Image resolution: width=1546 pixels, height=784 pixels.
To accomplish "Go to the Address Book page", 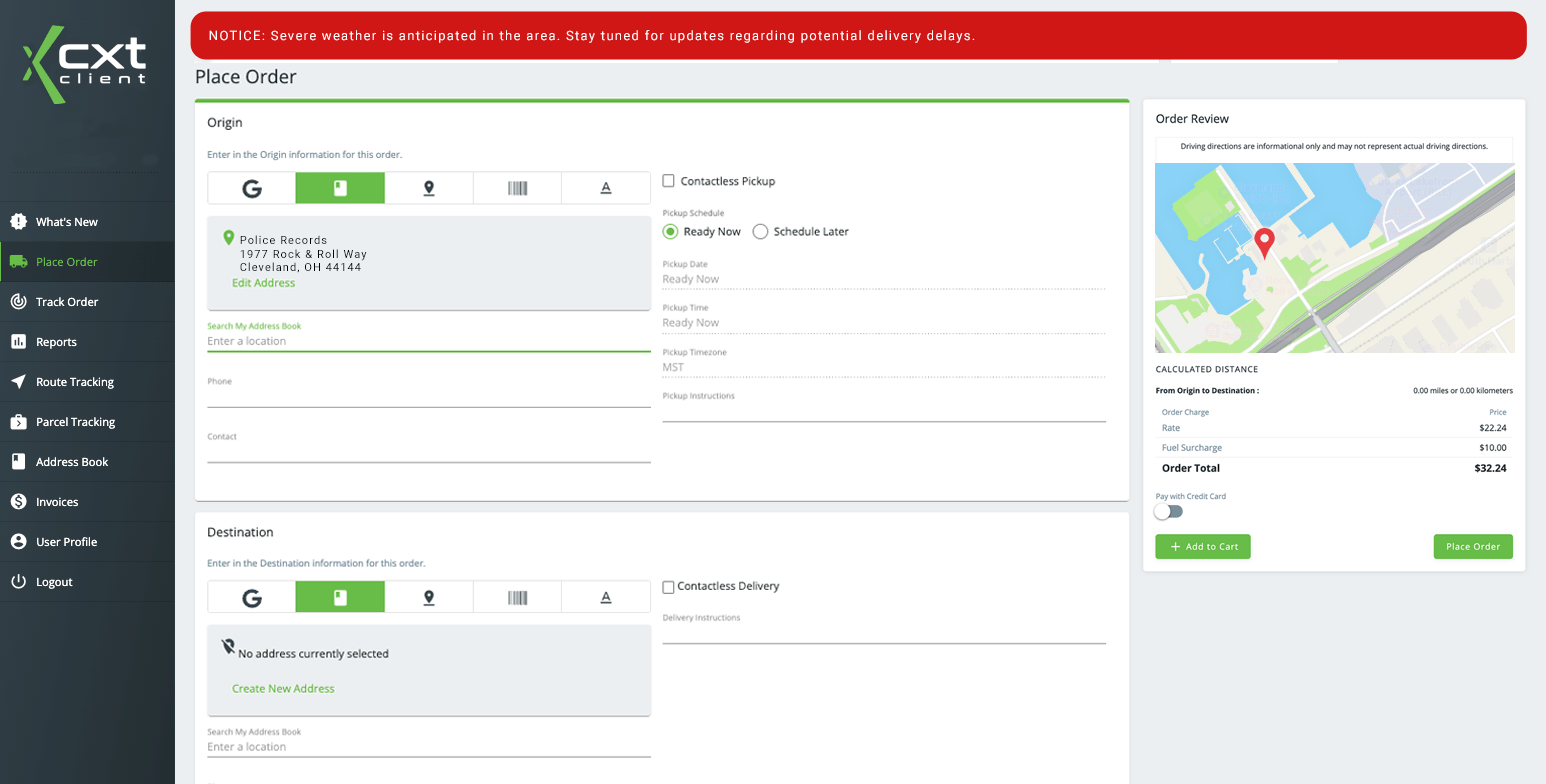I will click(x=74, y=461).
